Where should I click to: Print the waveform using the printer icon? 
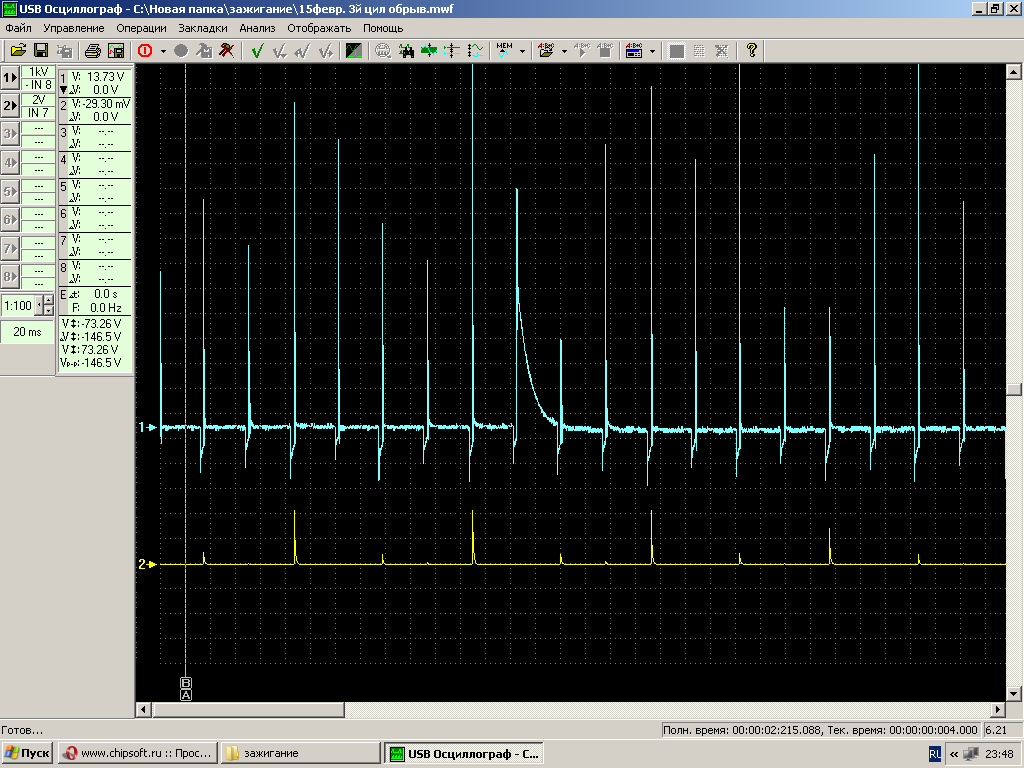tap(93, 50)
